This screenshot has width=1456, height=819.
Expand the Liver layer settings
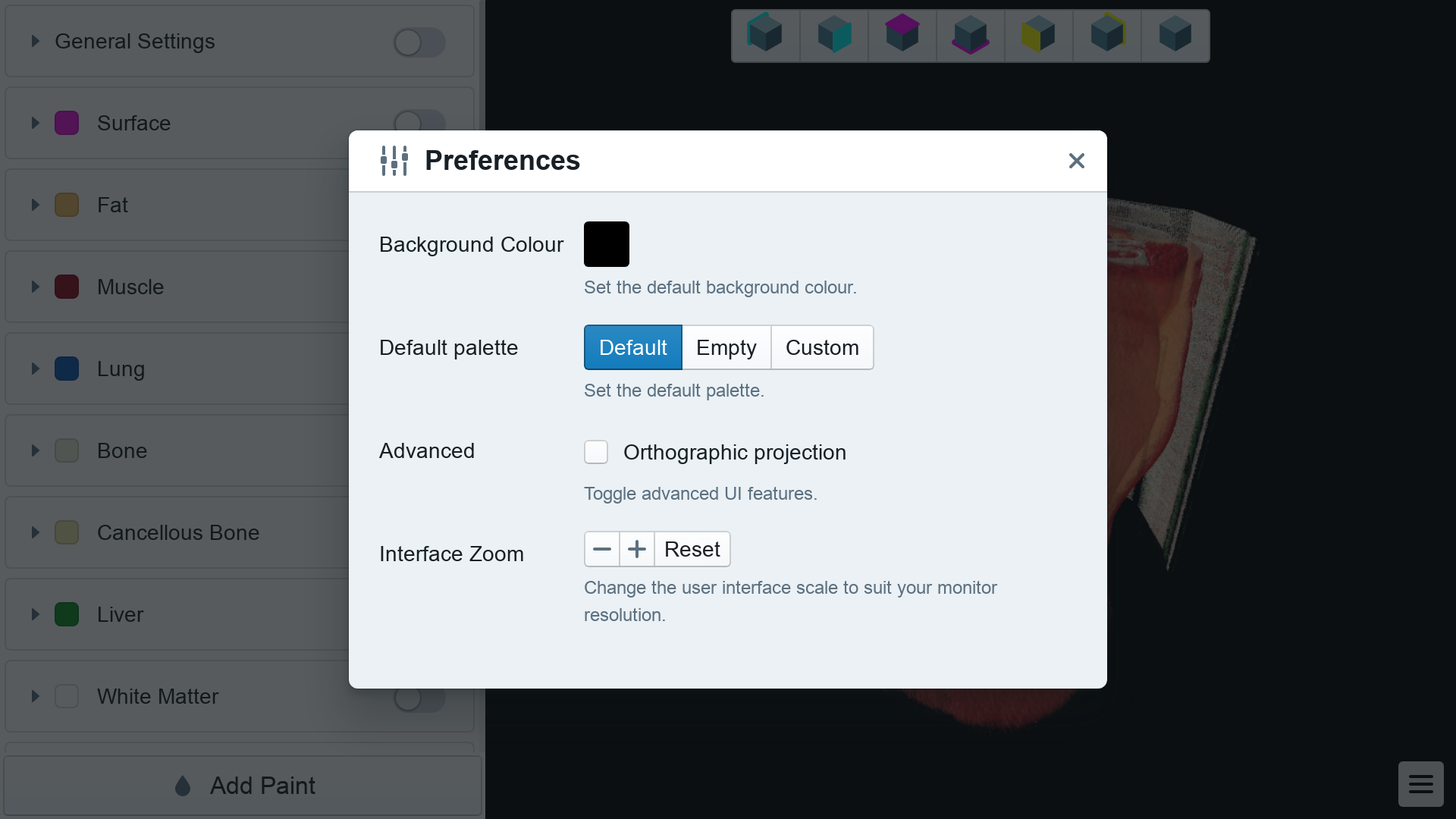point(34,614)
